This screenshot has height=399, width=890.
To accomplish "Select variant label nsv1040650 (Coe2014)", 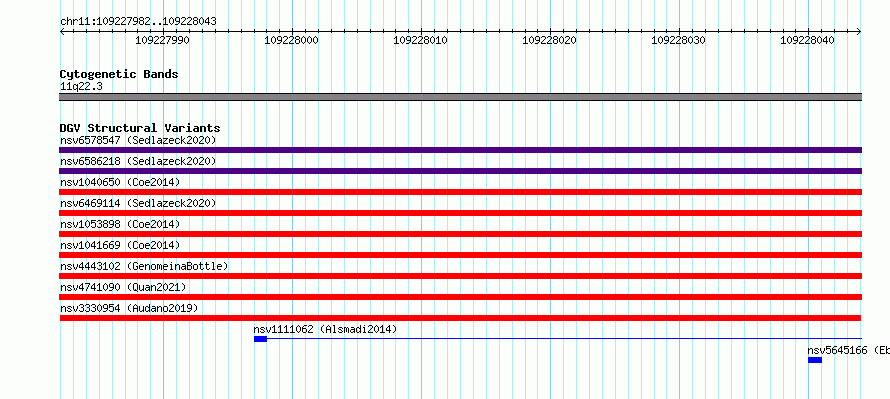I will click(x=120, y=182).
